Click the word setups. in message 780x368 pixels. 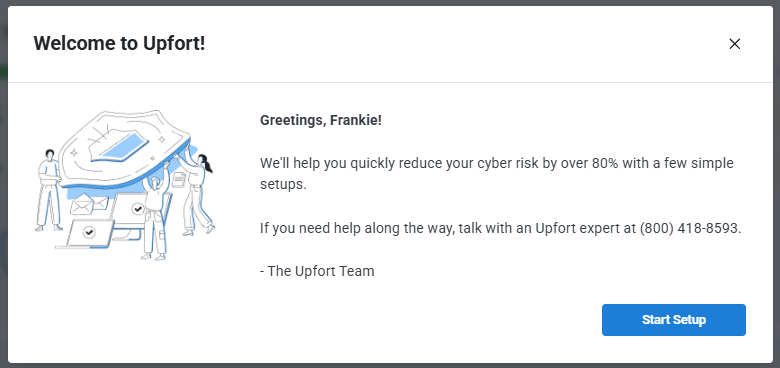click(283, 184)
